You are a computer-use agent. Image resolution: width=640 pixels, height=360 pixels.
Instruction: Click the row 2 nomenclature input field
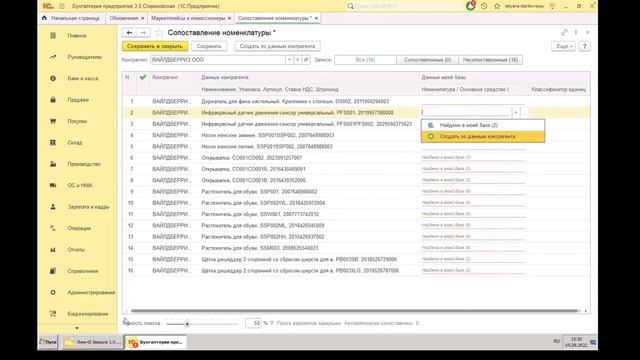466,112
